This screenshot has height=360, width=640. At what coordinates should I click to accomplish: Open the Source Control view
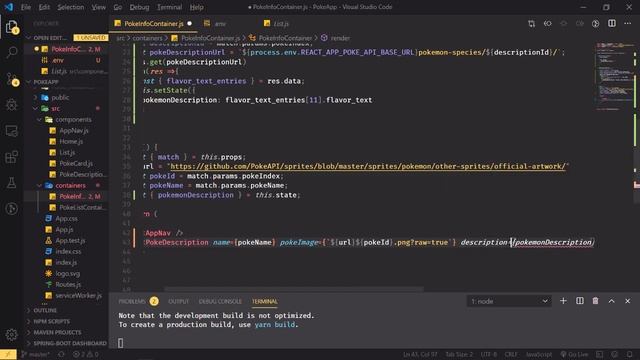pos(12,79)
